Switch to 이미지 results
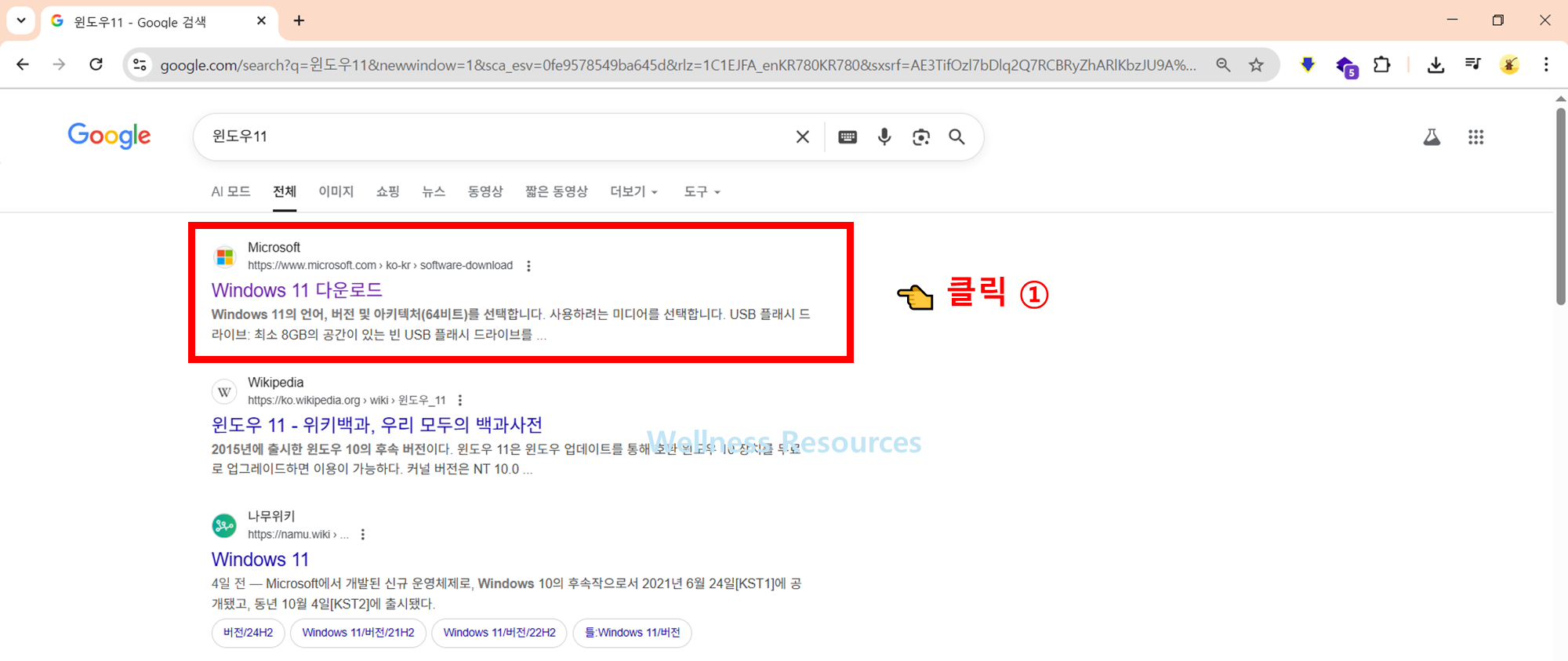 [x=336, y=191]
